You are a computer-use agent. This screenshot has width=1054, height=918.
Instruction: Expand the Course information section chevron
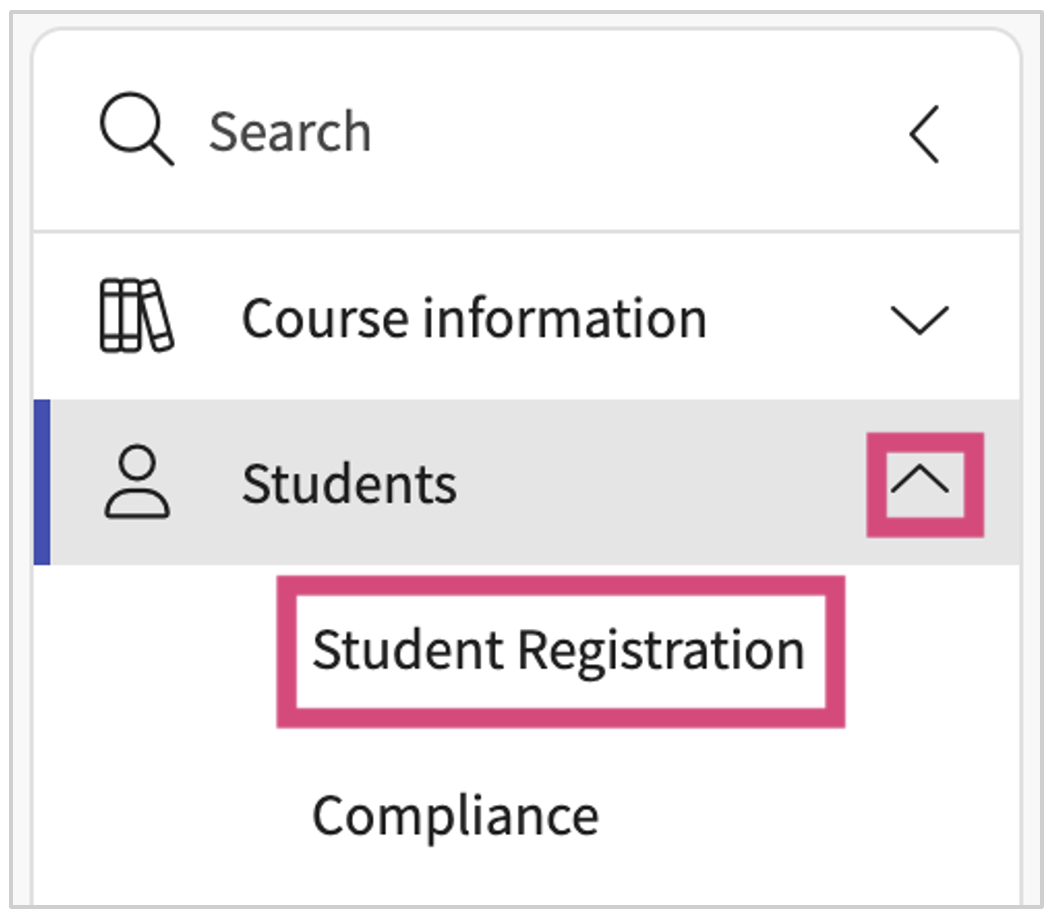click(x=918, y=320)
